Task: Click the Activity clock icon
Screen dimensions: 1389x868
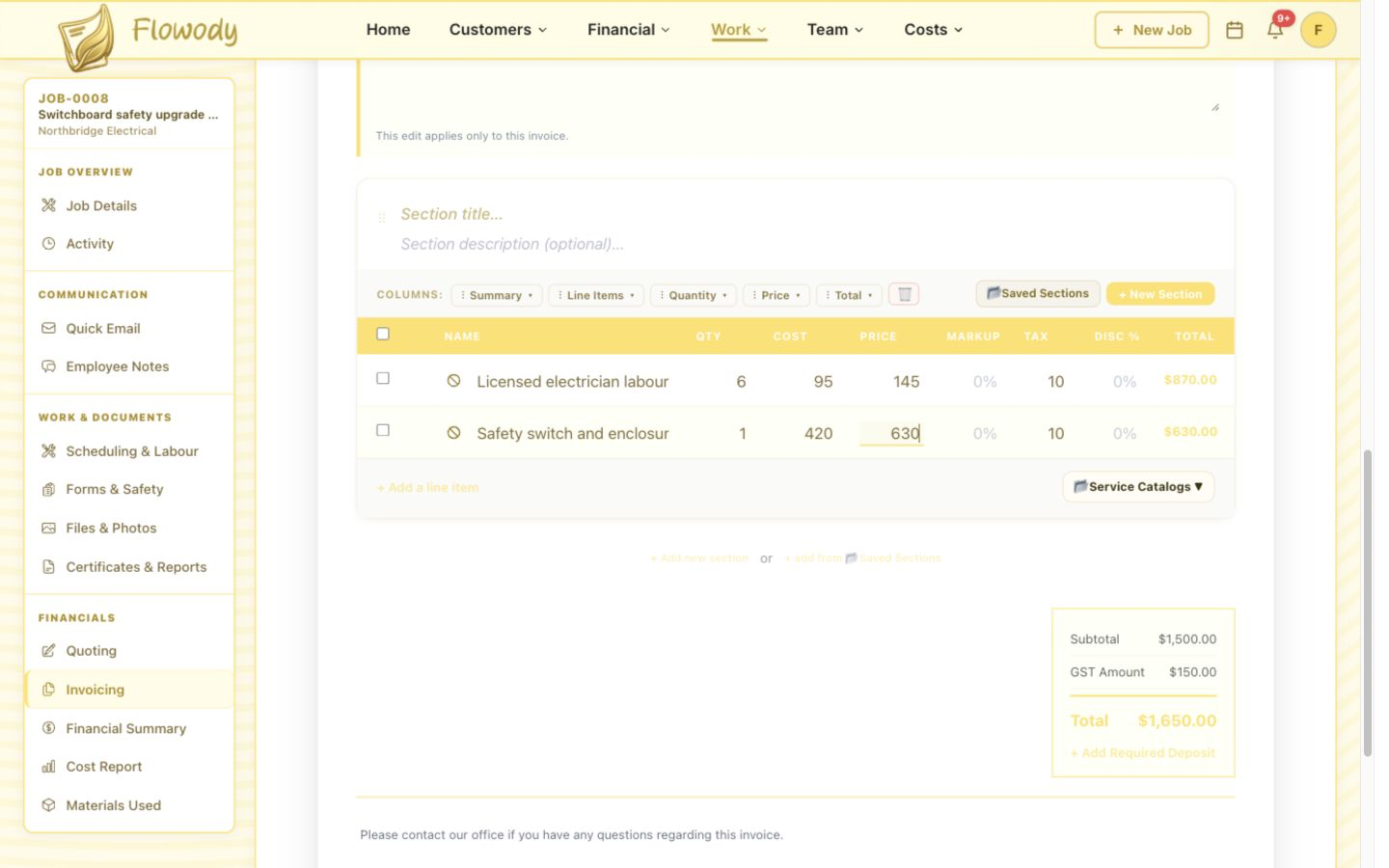Action: point(48,244)
